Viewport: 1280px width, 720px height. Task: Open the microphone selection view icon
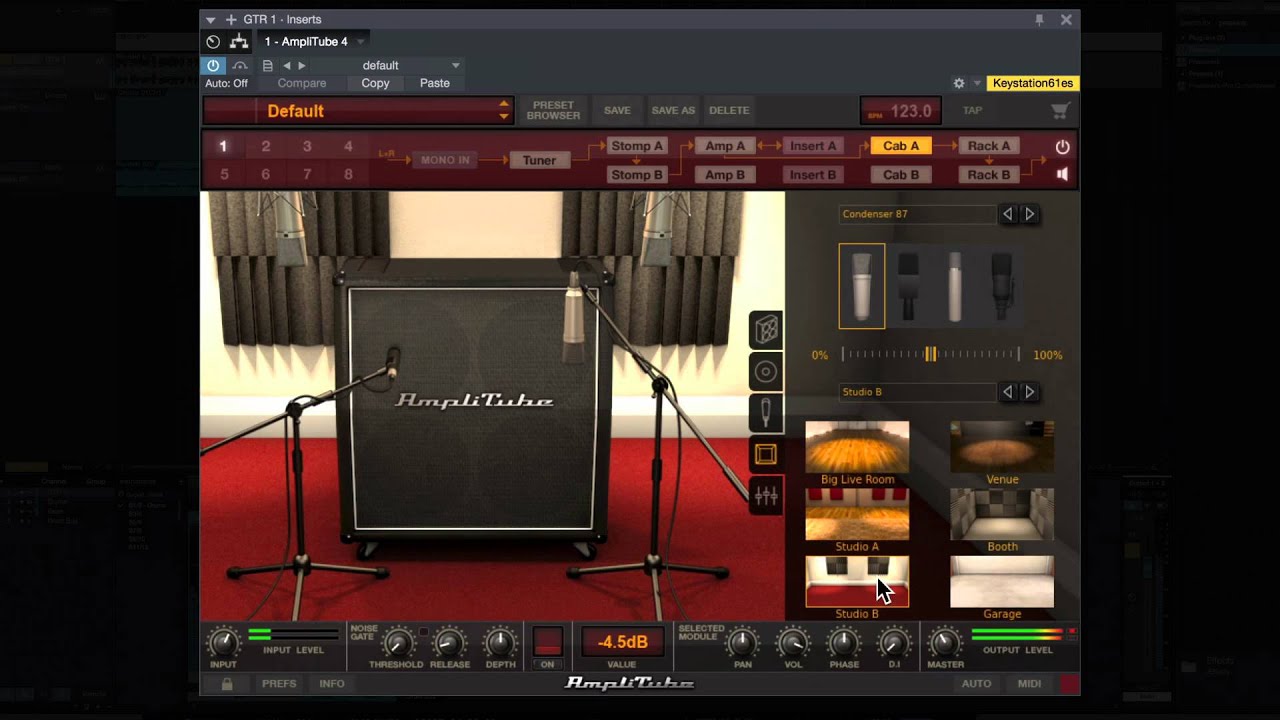pyautogui.click(x=766, y=413)
